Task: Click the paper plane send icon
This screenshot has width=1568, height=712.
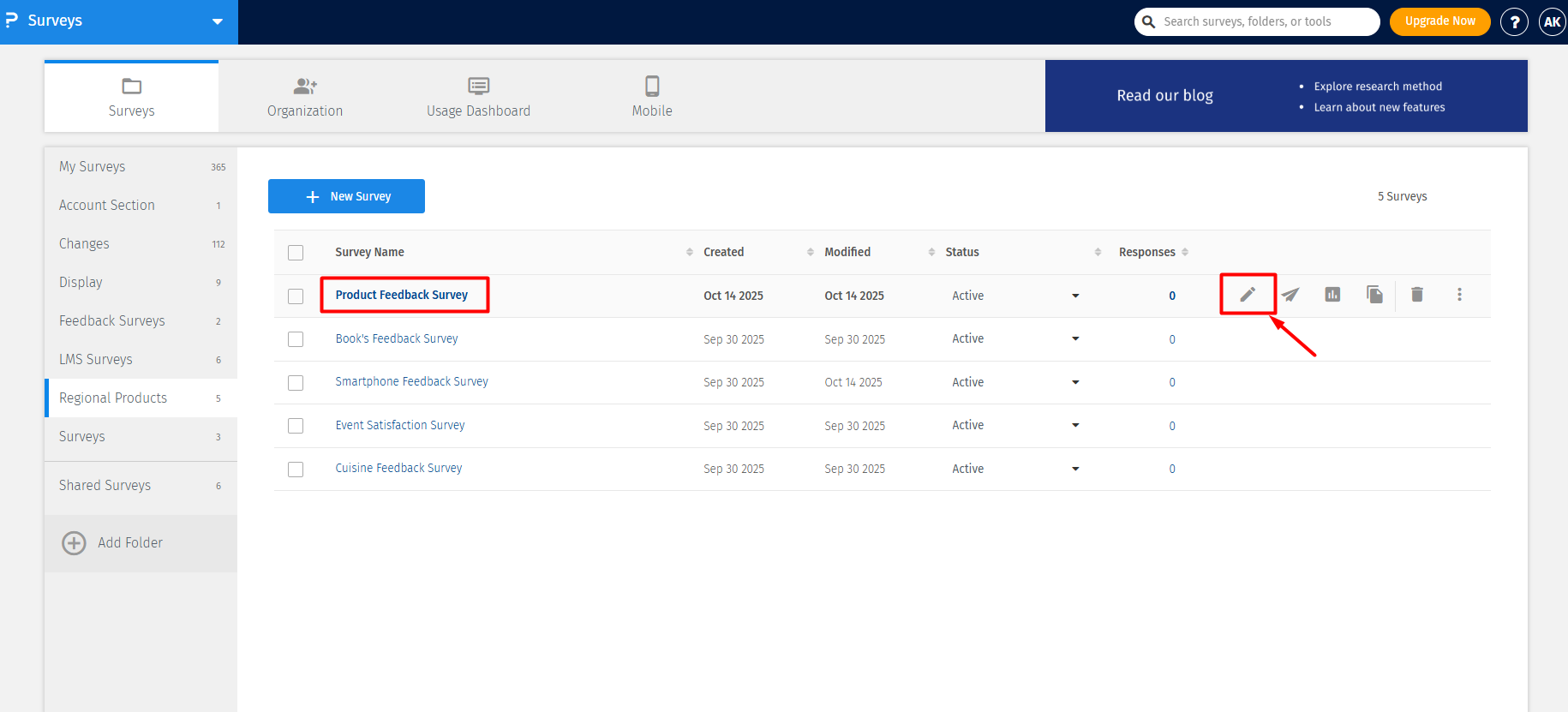Action: point(1290,295)
